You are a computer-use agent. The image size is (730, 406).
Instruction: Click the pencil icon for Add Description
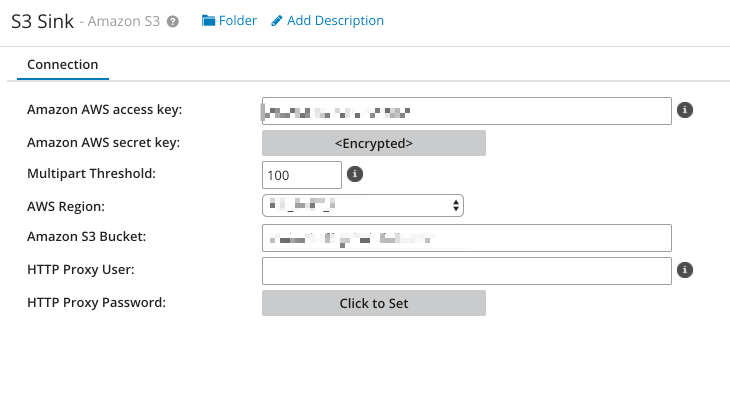coord(277,21)
